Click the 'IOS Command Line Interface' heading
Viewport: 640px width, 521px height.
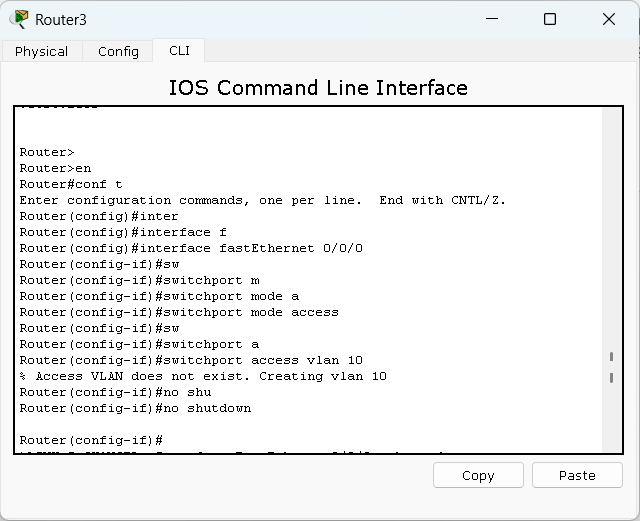coord(318,88)
